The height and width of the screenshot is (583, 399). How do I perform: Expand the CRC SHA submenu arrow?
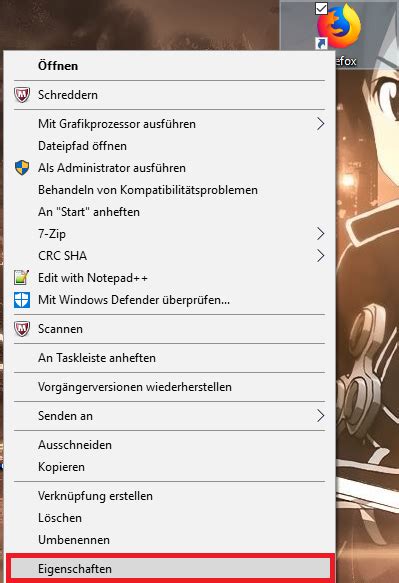point(321,256)
